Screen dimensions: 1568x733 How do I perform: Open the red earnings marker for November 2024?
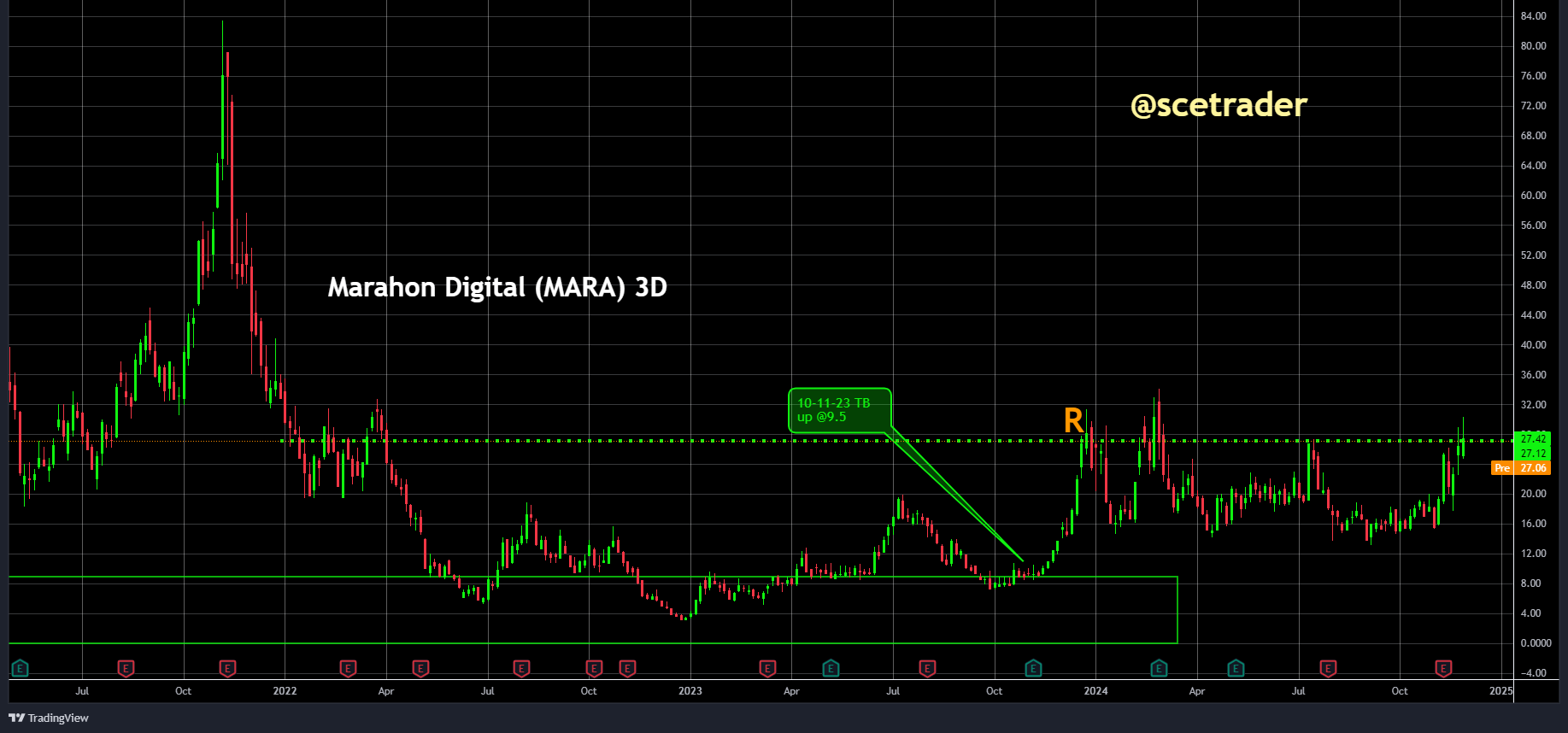tap(1443, 668)
